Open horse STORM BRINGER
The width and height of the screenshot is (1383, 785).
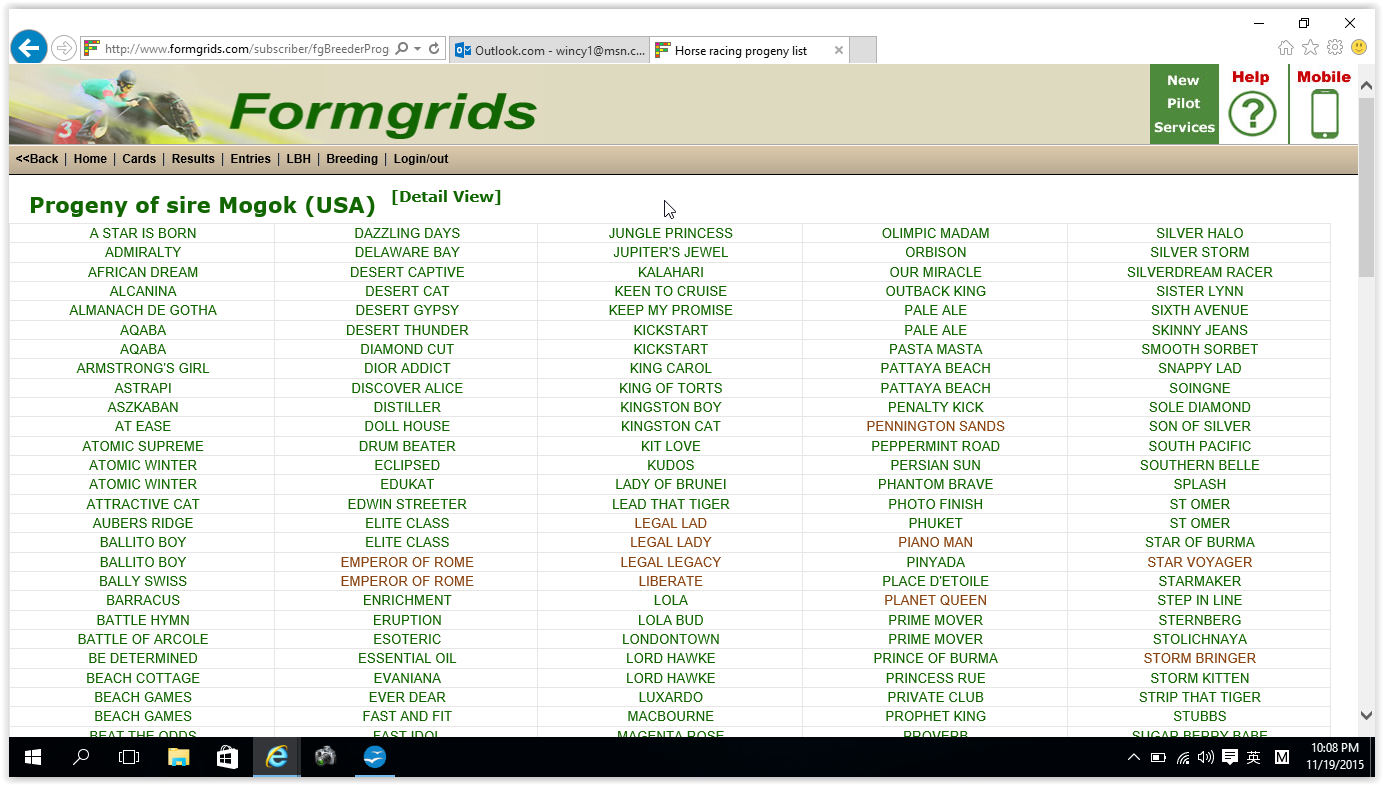(x=1200, y=658)
